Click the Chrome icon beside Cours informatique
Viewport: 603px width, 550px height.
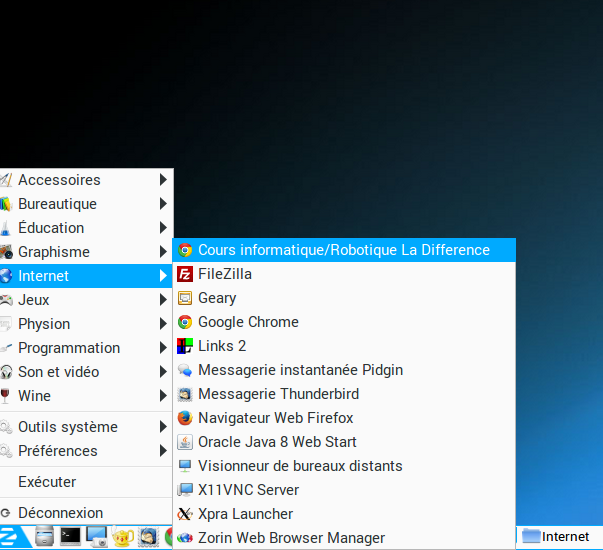click(185, 250)
